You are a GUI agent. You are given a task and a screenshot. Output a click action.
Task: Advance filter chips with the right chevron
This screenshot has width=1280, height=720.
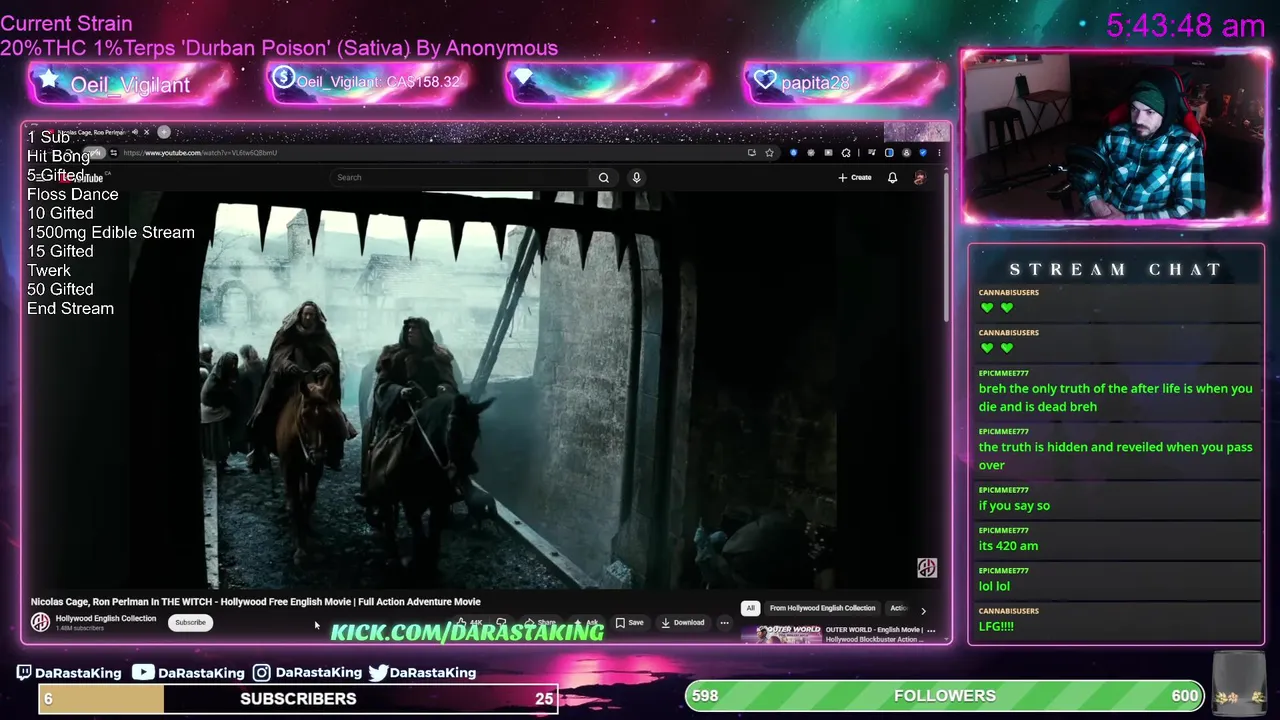(x=923, y=609)
